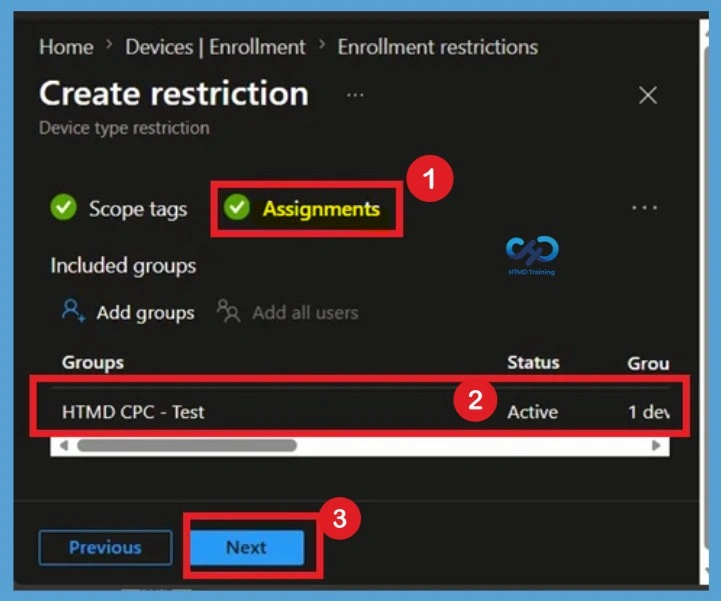Click the Active status cell
This screenshot has width=721, height=601.
(532, 412)
